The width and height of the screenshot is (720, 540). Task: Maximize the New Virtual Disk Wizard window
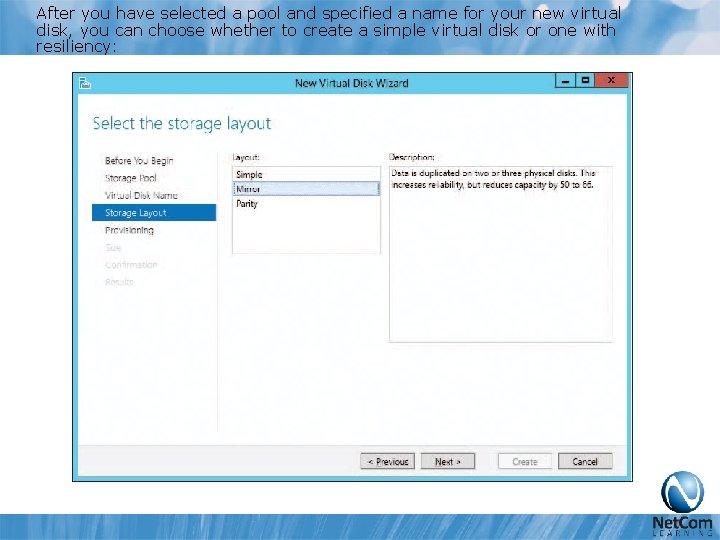(x=585, y=81)
